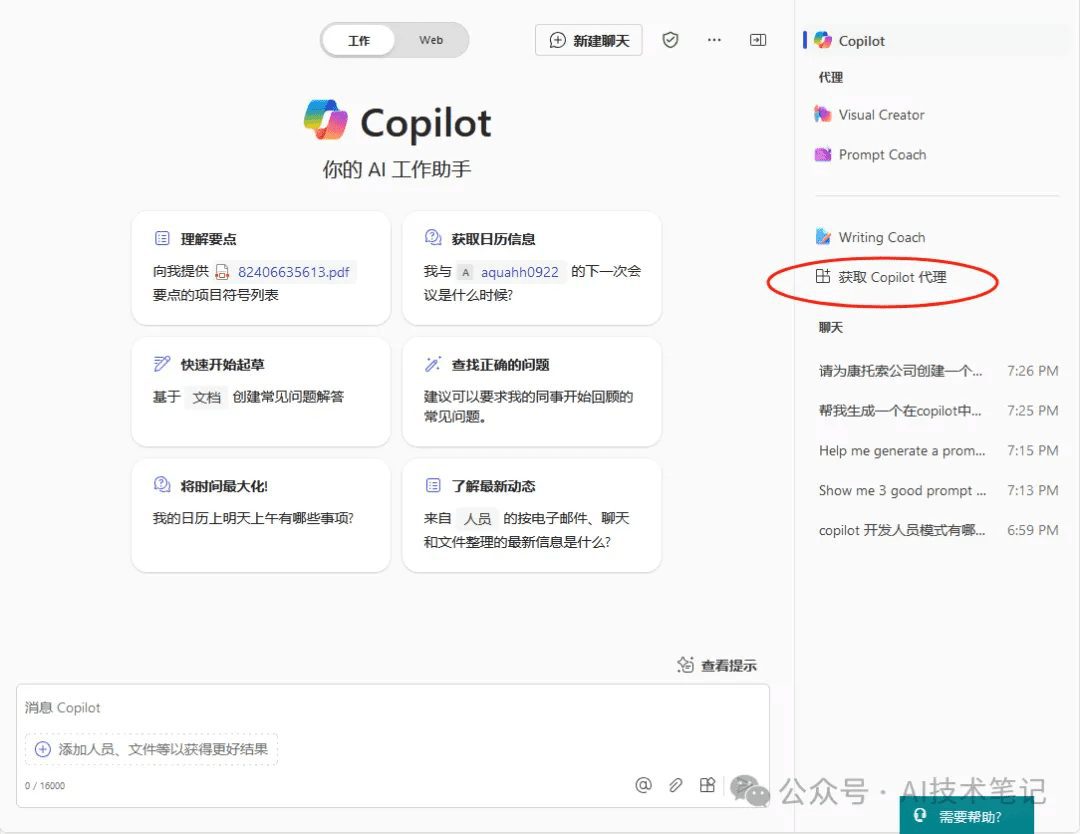The height and width of the screenshot is (834, 1080).
Task: Click the 查看提示 sparkle icon
Action: coord(685,665)
